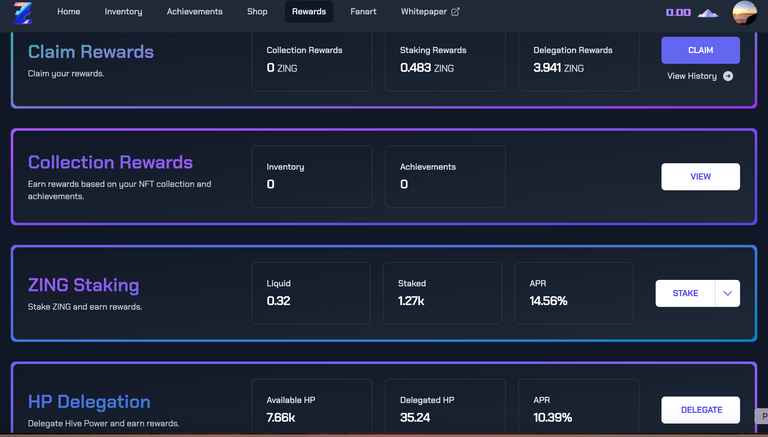This screenshot has height=437, width=768.
Task: Click the View History arrow icon
Action: (728, 76)
